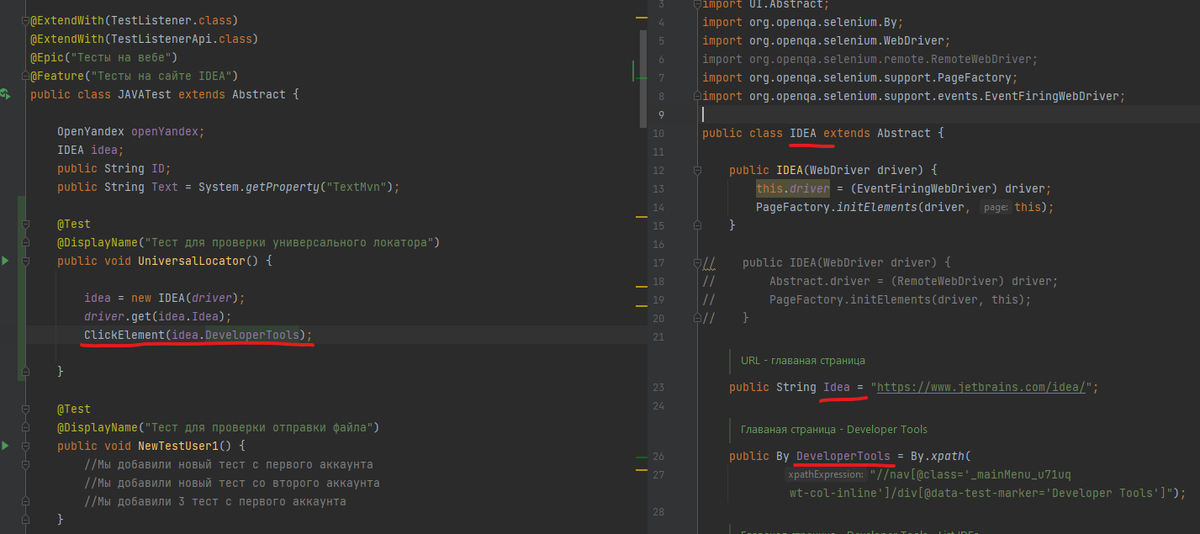The height and width of the screenshot is (534, 1200).
Task: Click PageFactory.initElements line in constructor
Action: (x=905, y=207)
